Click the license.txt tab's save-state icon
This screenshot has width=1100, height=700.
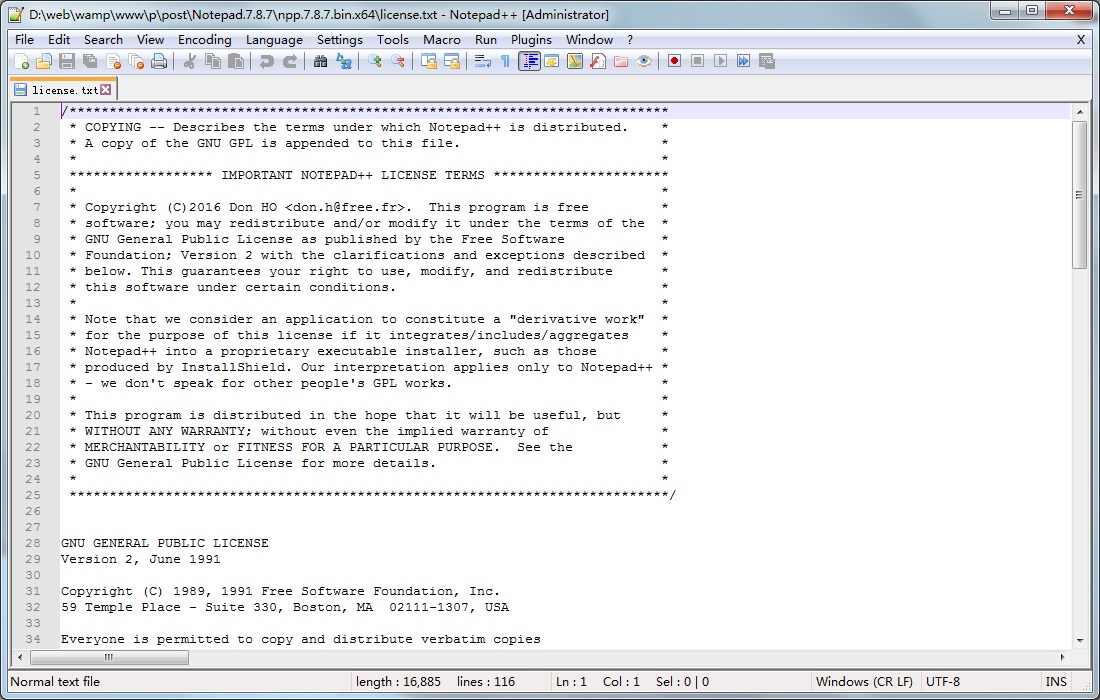coord(21,90)
